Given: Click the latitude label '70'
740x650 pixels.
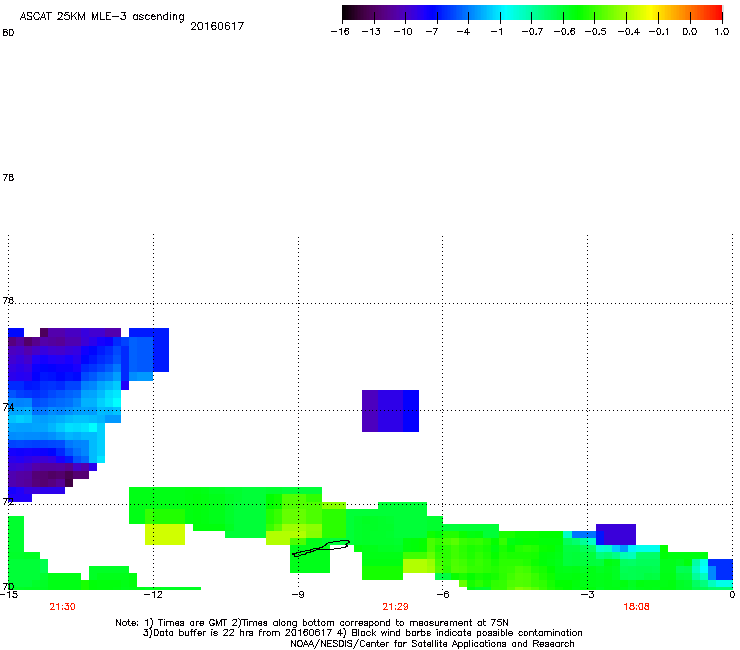Looking at the screenshot, I should coord(8,586).
